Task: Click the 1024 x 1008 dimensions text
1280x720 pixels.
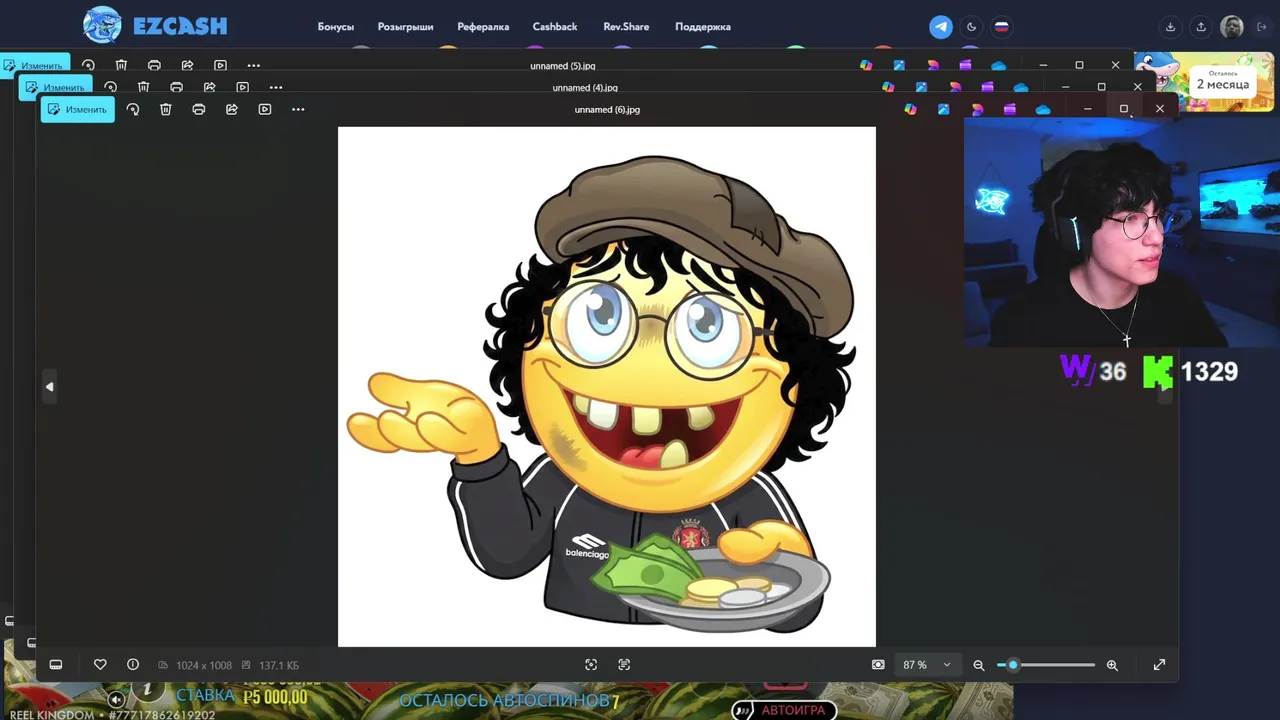Action: (x=204, y=665)
